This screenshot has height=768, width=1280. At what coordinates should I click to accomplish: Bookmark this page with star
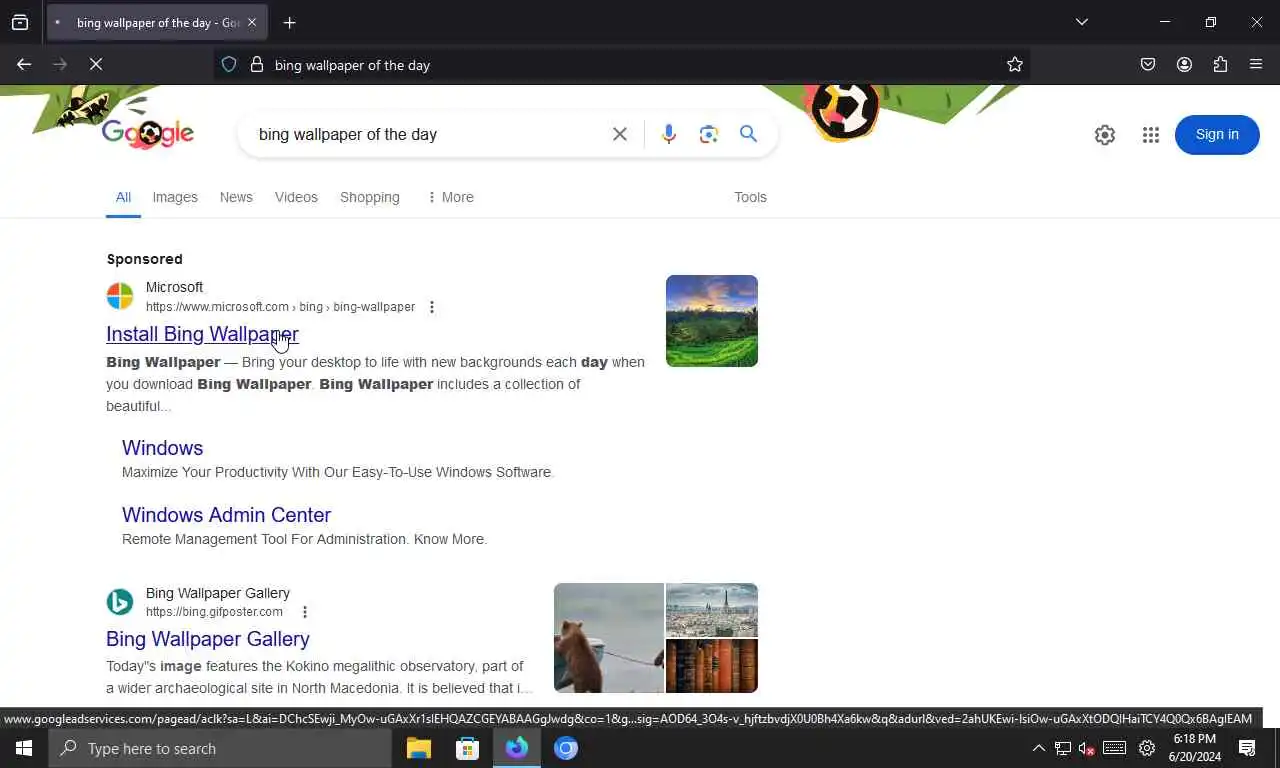[x=1015, y=64]
